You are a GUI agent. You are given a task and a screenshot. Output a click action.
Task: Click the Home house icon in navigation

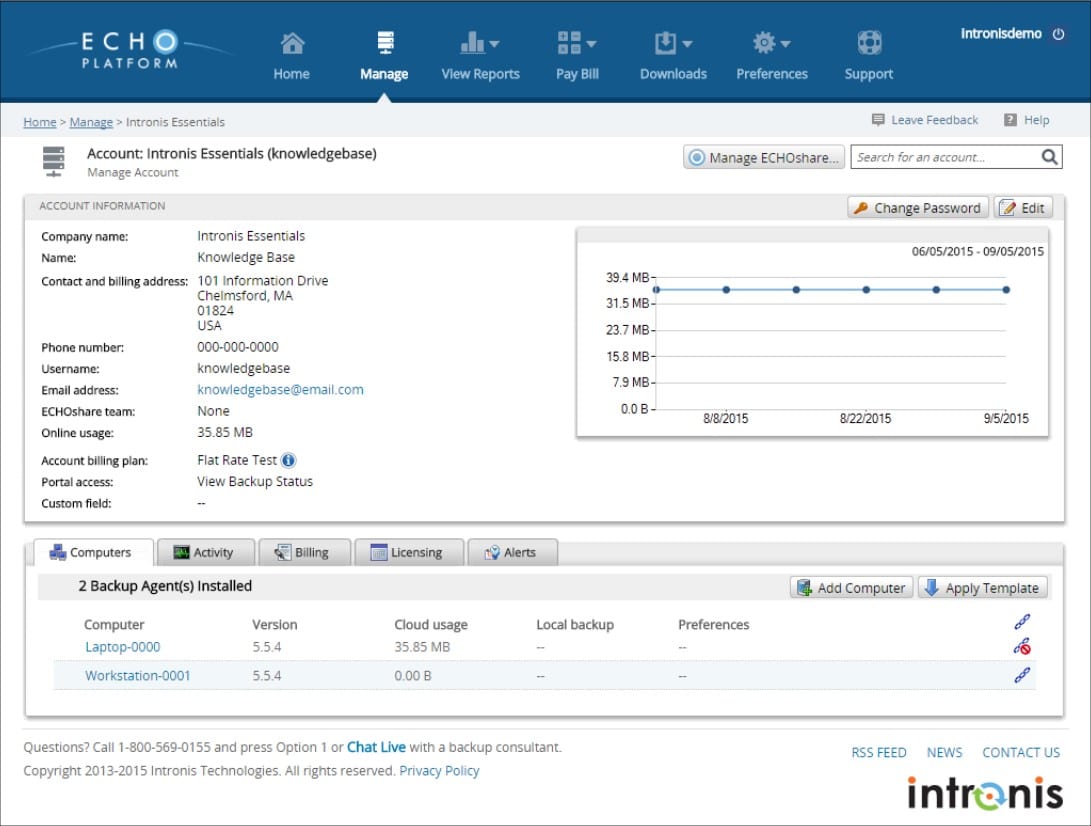292,44
